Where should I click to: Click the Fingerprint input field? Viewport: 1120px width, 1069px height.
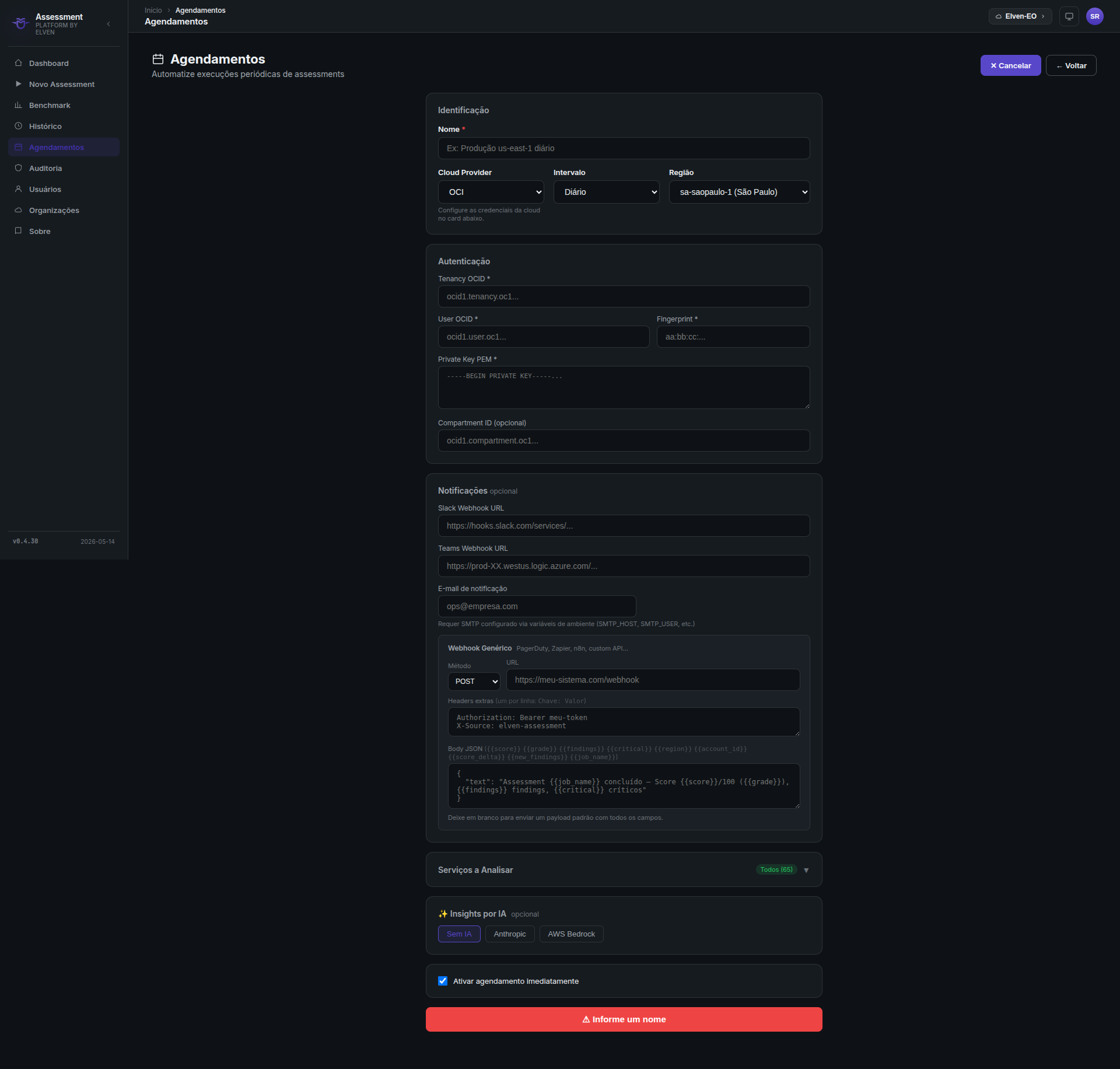click(733, 337)
